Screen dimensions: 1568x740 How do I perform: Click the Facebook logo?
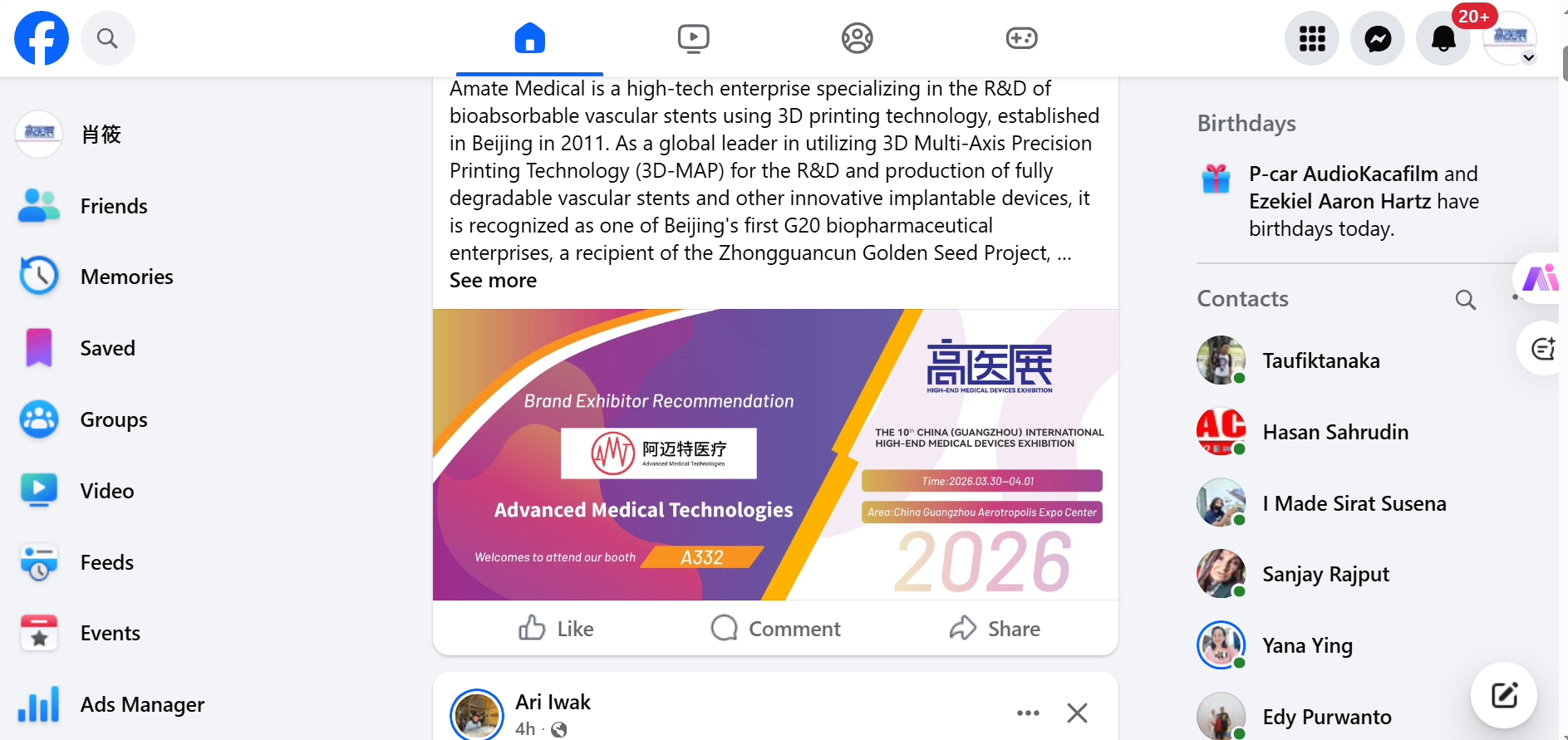42,38
